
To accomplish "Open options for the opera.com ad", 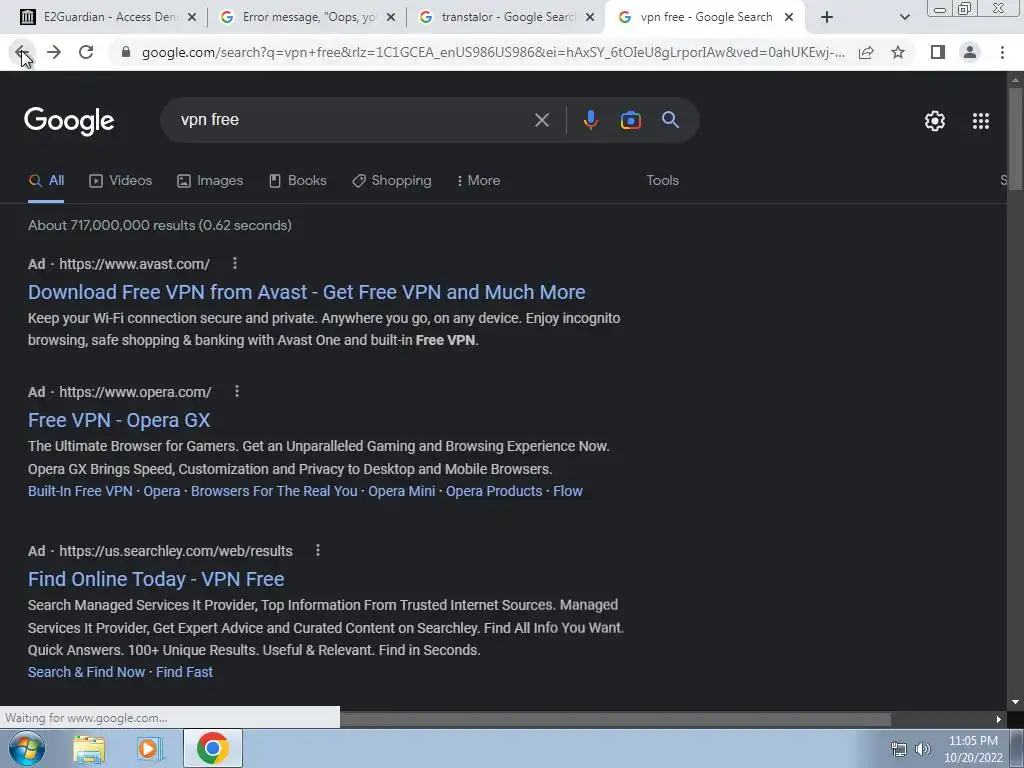I will tap(237, 391).
